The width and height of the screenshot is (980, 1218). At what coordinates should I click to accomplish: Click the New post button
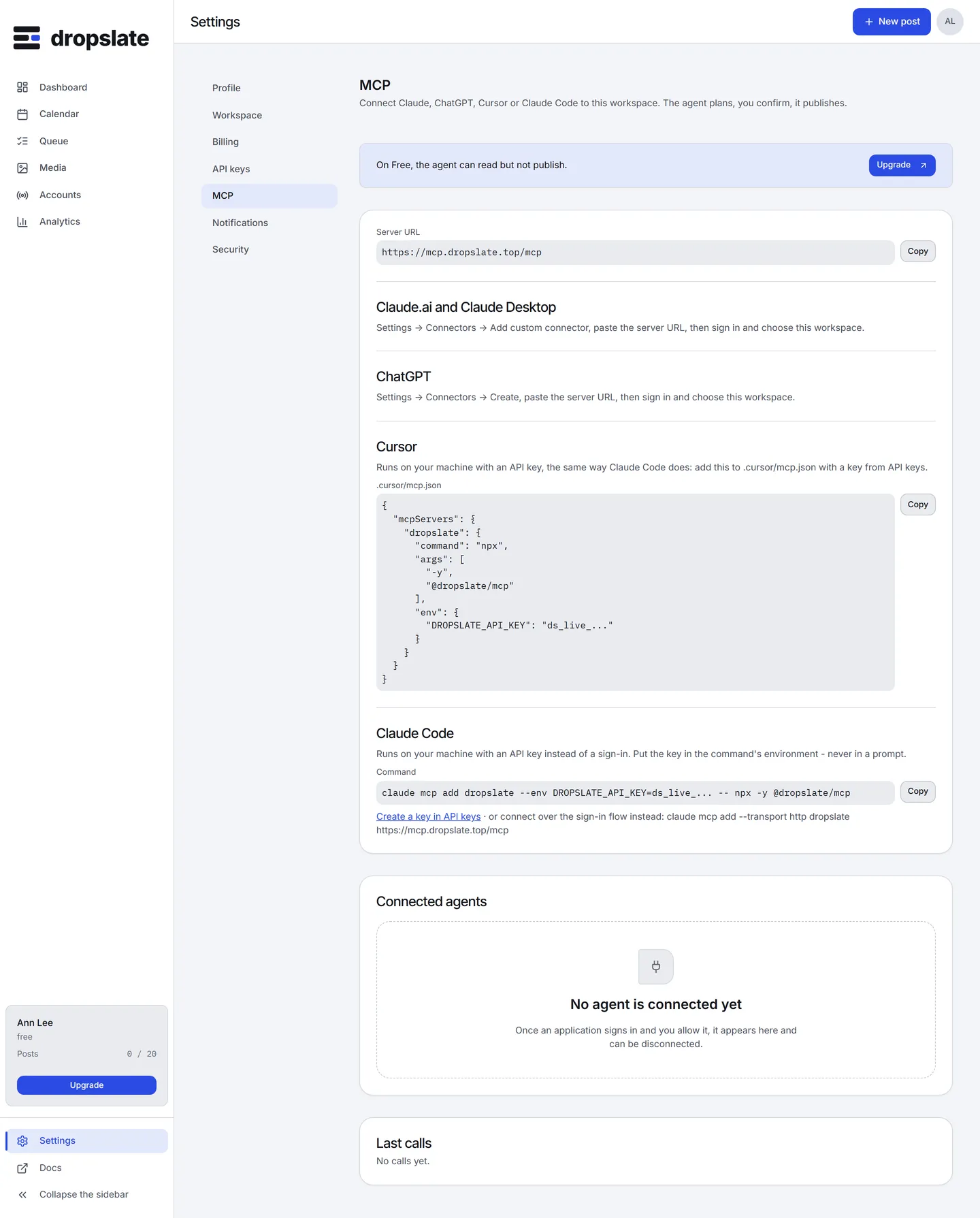point(892,22)
